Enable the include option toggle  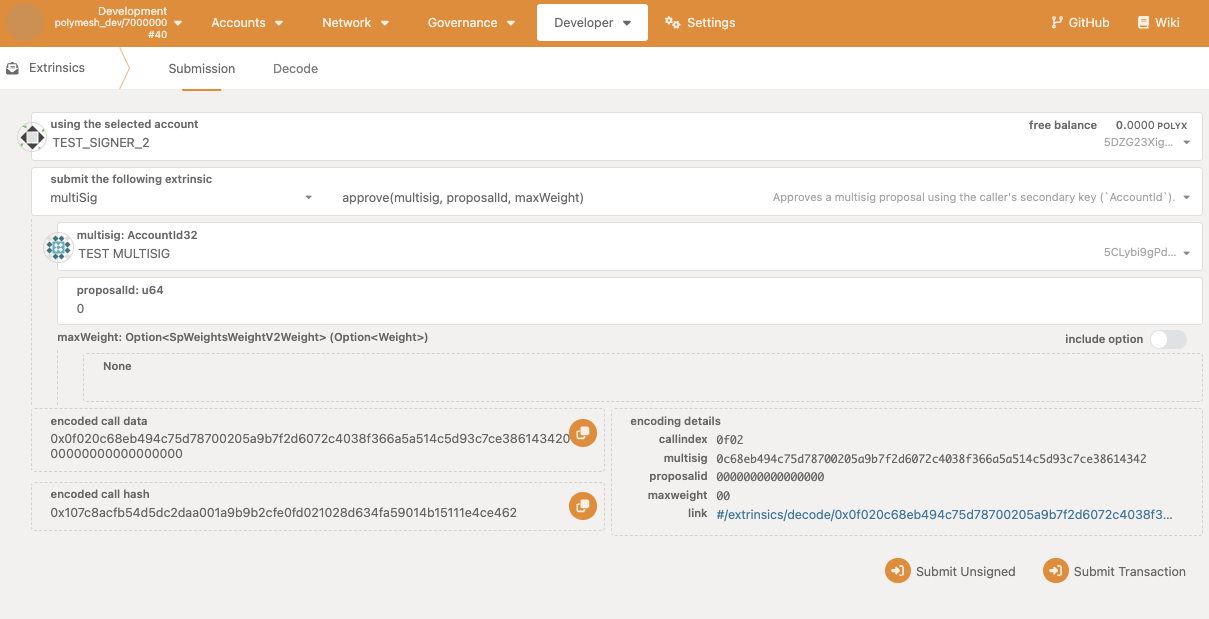click(1167, 340)
